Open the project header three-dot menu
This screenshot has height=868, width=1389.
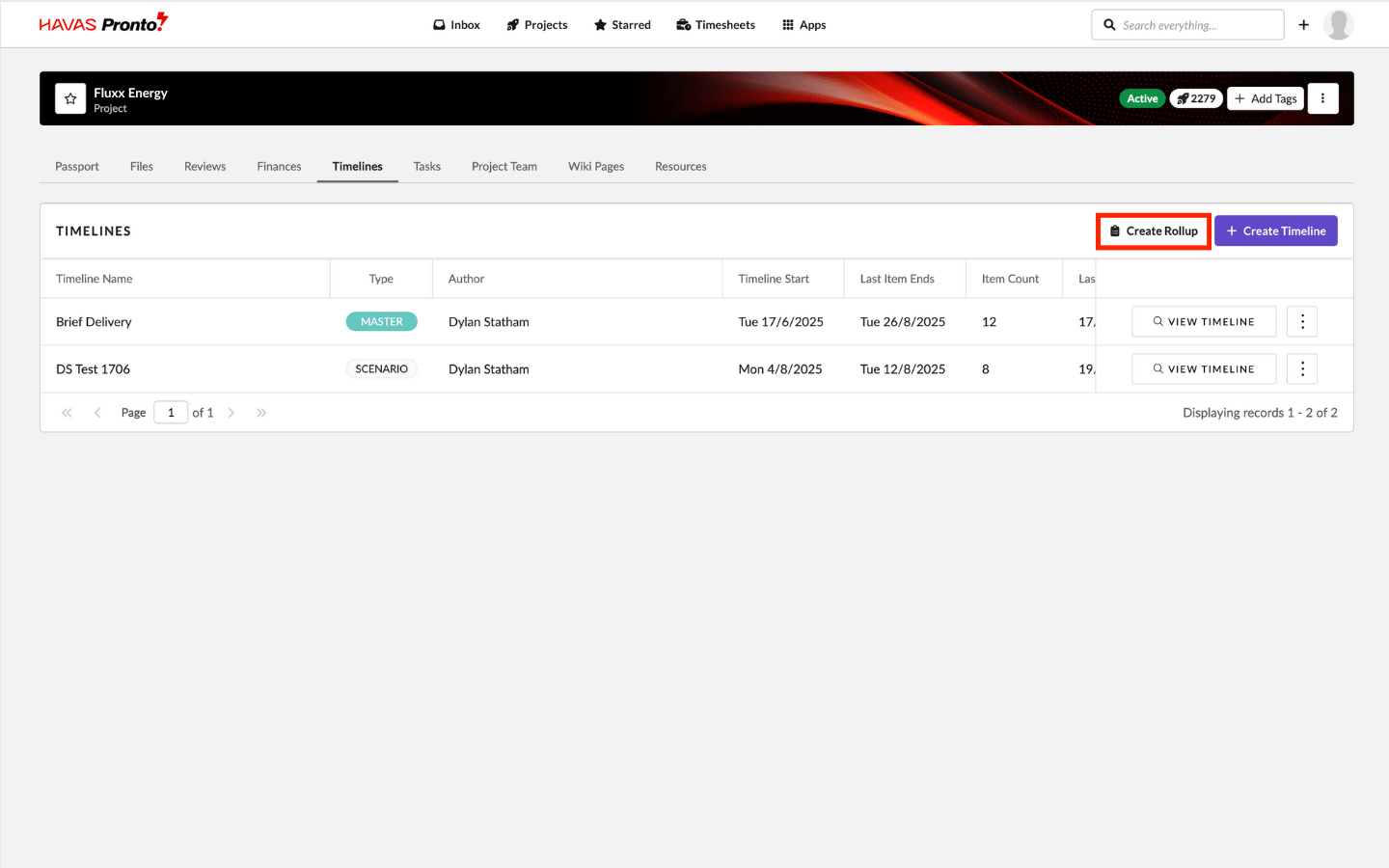[x=1322, y=98]
